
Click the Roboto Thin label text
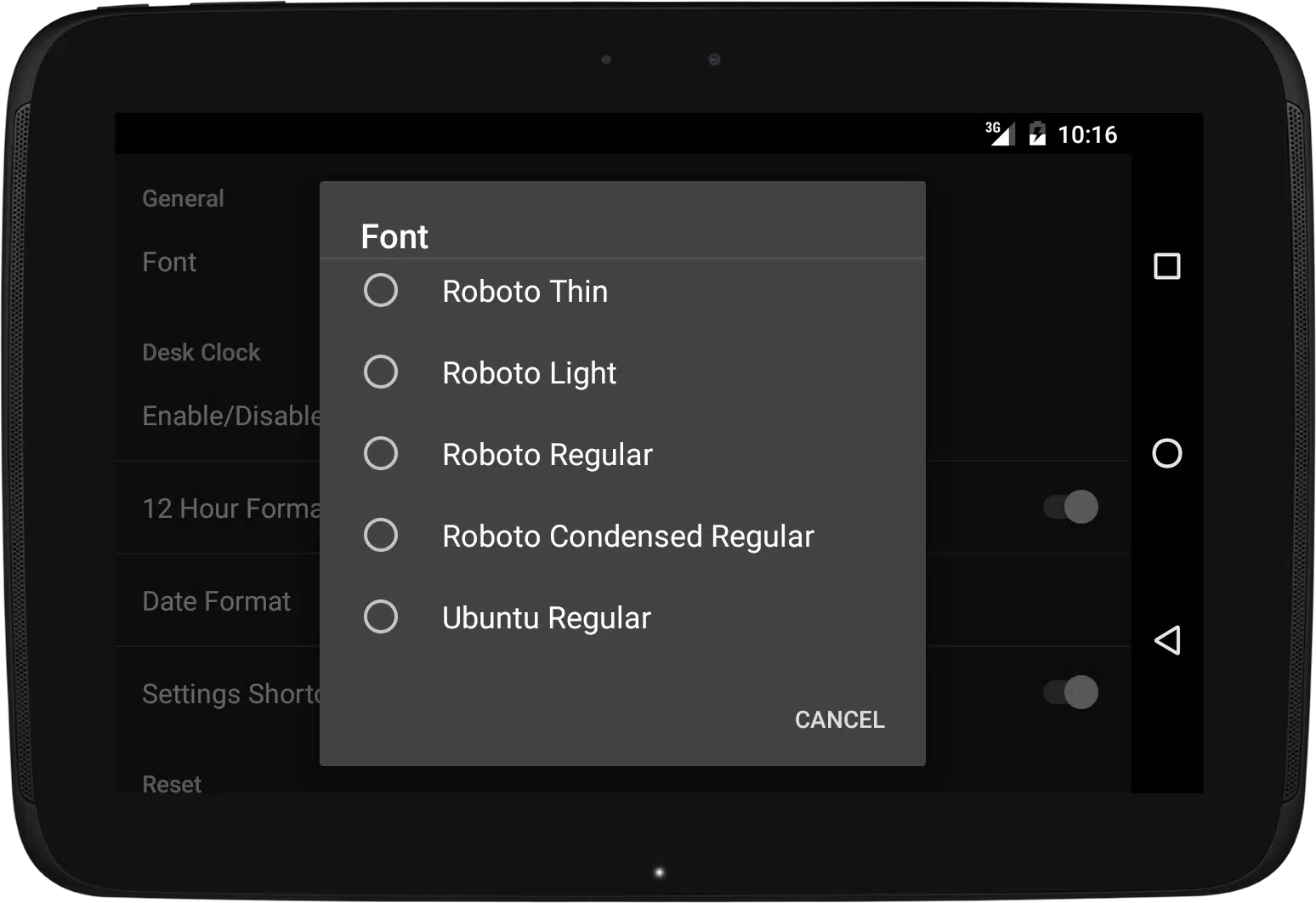point(525,292)
